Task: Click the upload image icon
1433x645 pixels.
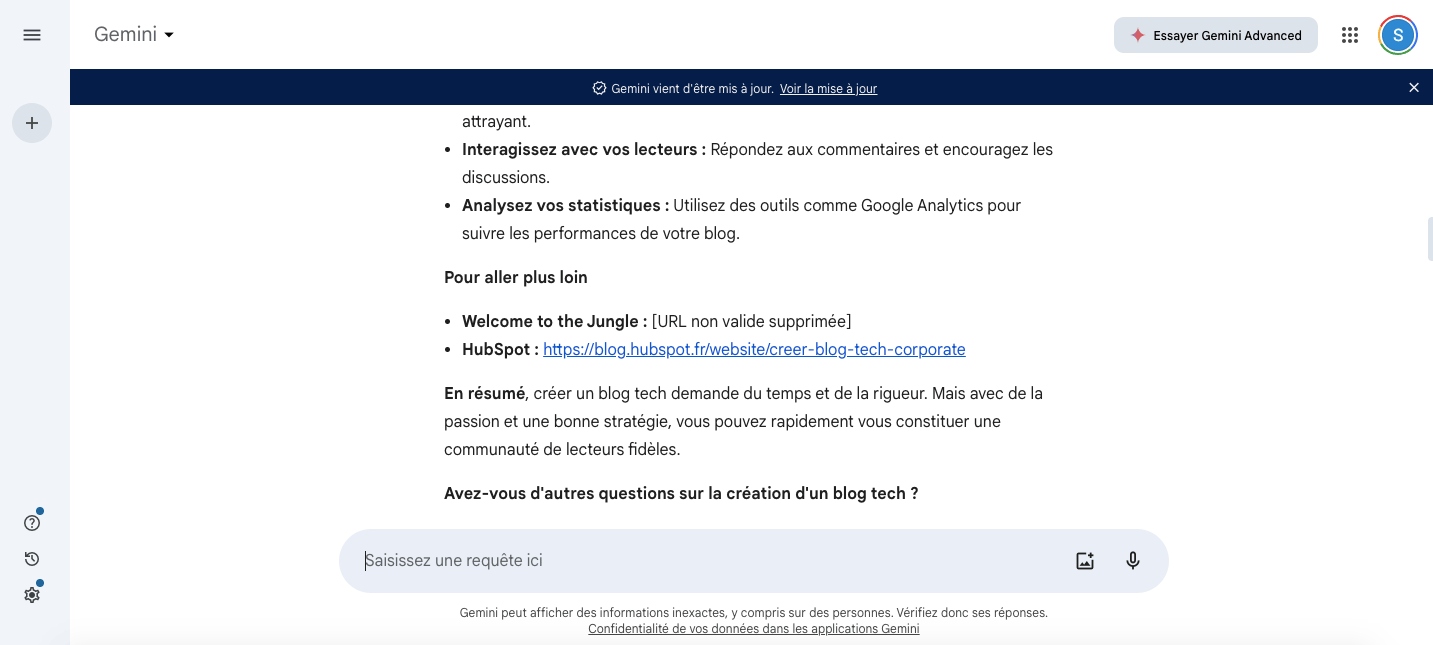Action: pyautogui.click(x=1085, y=561)
